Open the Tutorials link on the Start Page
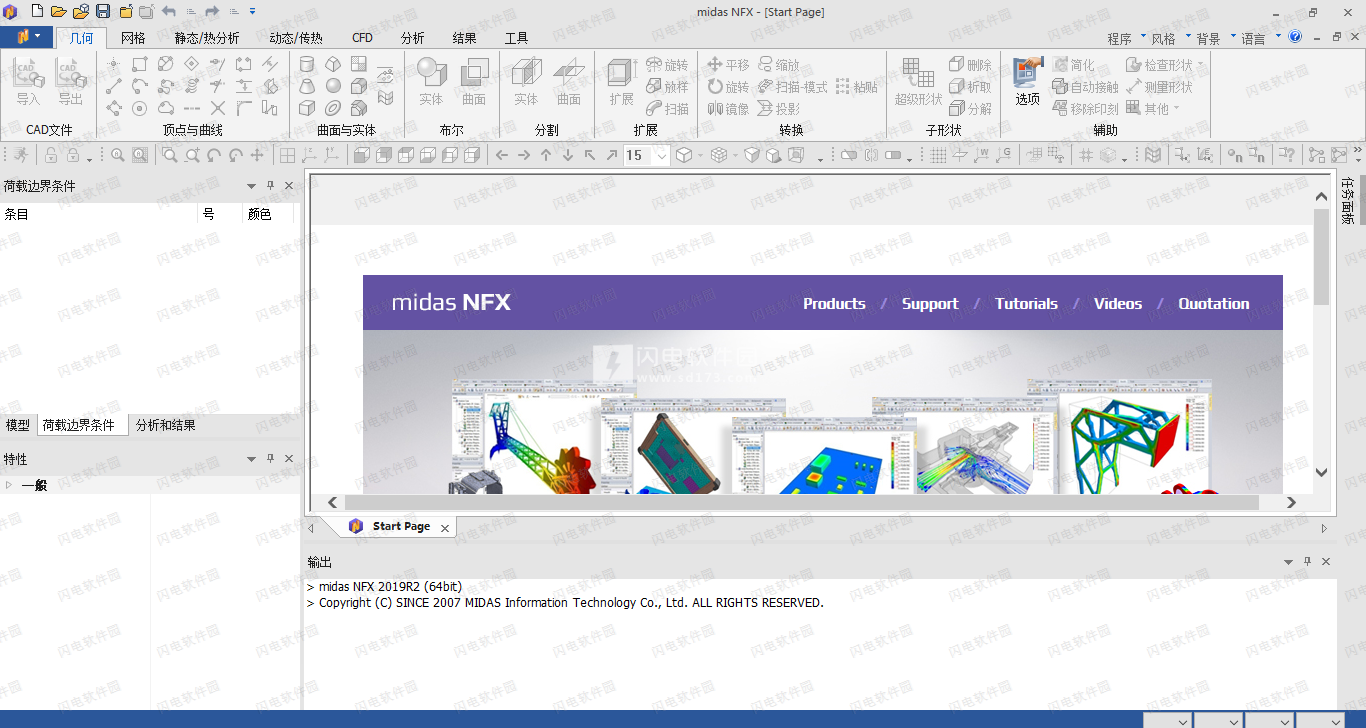 coord(1026,303)
